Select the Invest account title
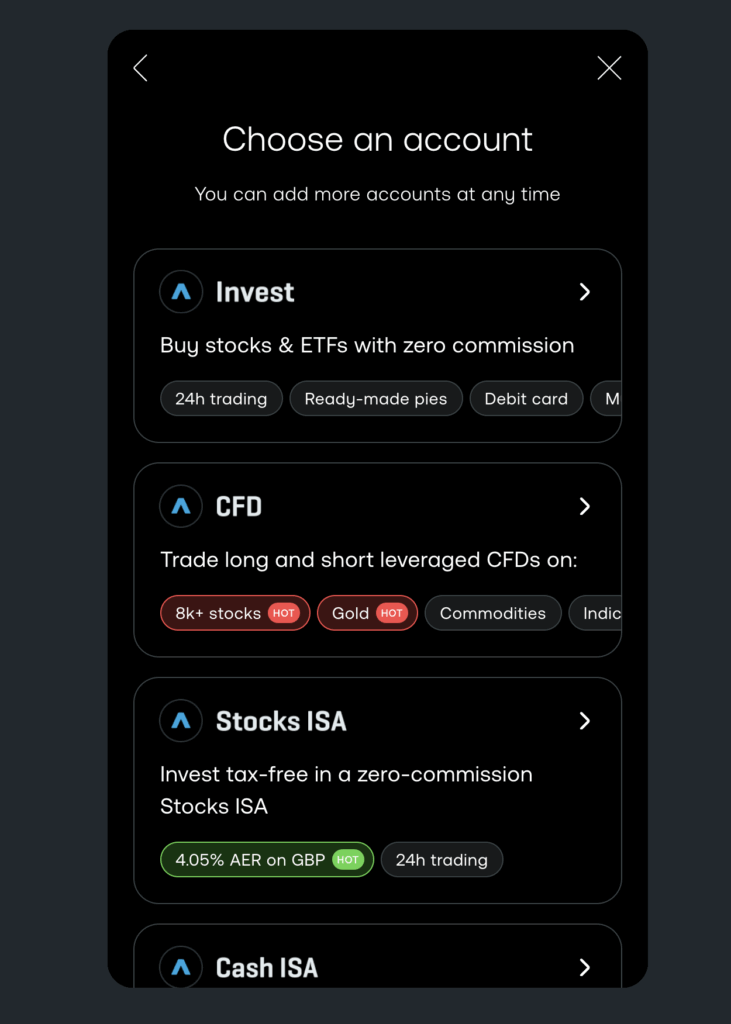731x1024 pixels. tap(255, 292)
